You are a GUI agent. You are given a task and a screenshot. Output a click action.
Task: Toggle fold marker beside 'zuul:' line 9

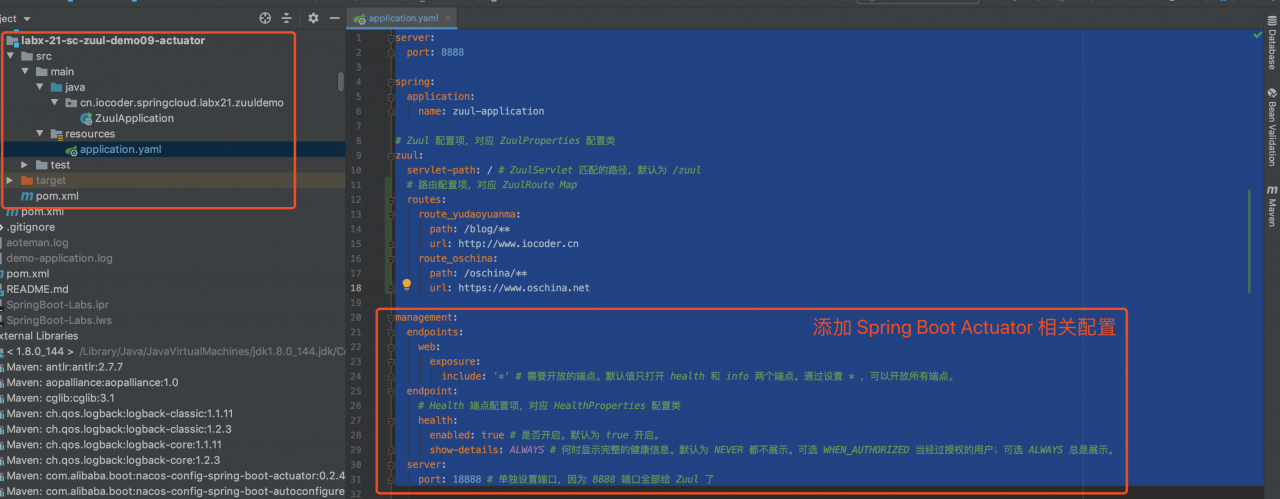(x=391, y=155)
